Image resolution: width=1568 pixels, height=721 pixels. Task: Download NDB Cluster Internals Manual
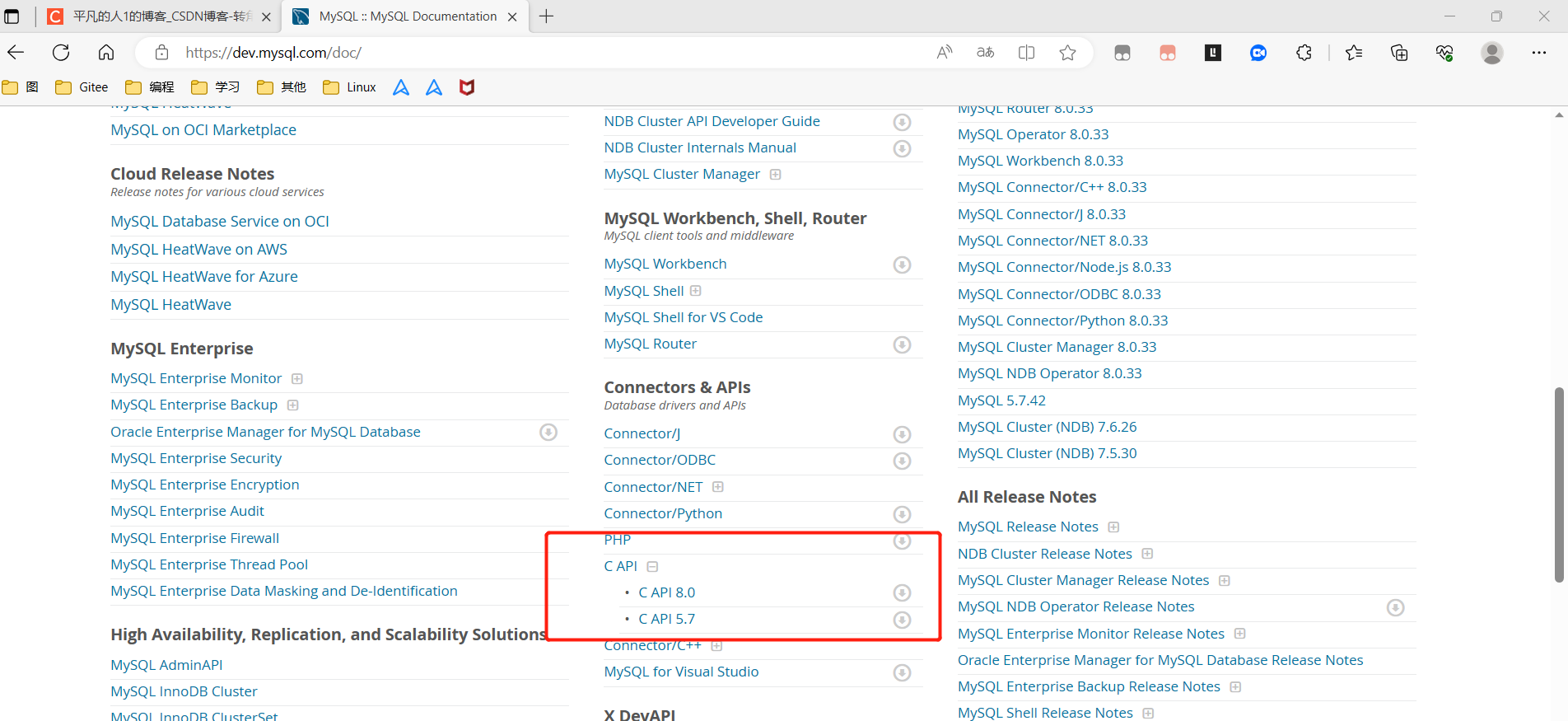(903, 148)
